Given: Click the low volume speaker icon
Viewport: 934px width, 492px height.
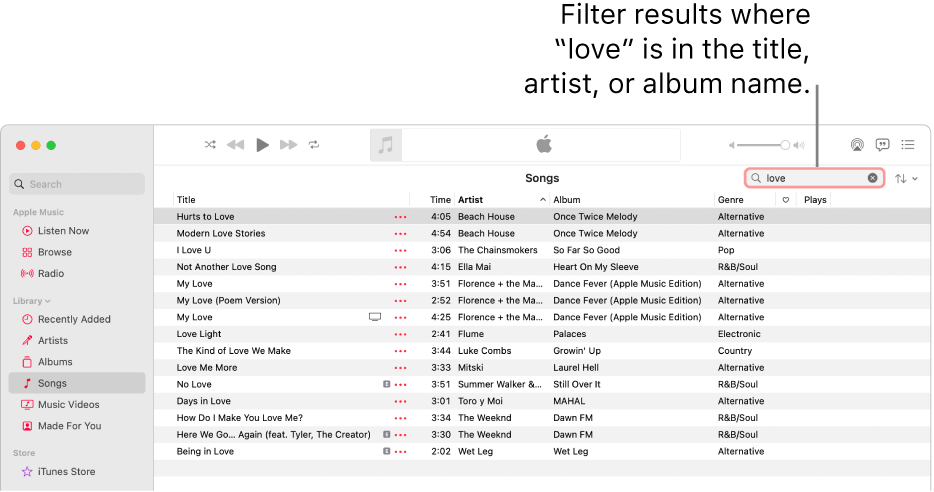Looking at the screenshot, I should [732, 145].
